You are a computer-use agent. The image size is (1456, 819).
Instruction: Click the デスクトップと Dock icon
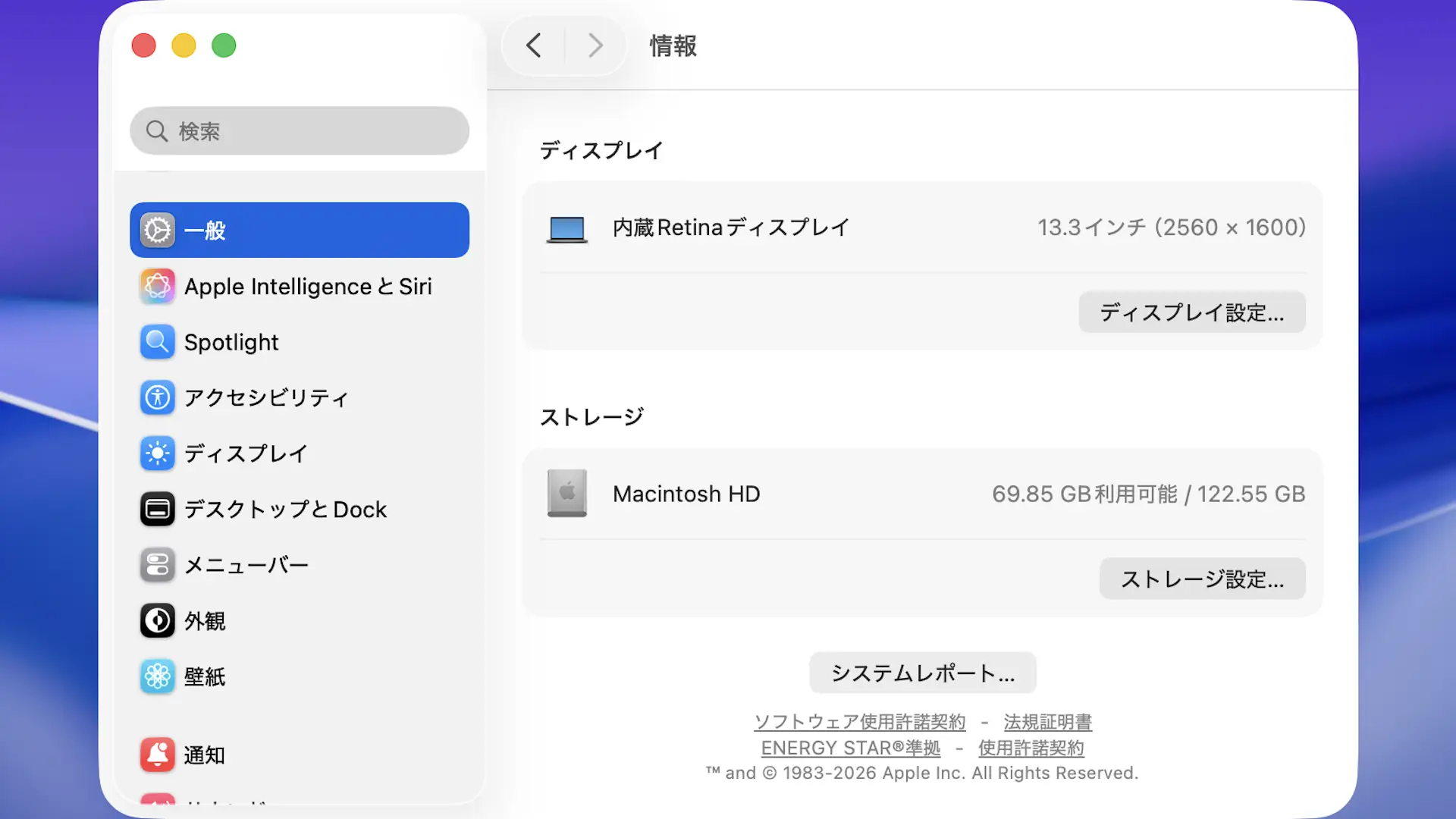click(158, 509)
